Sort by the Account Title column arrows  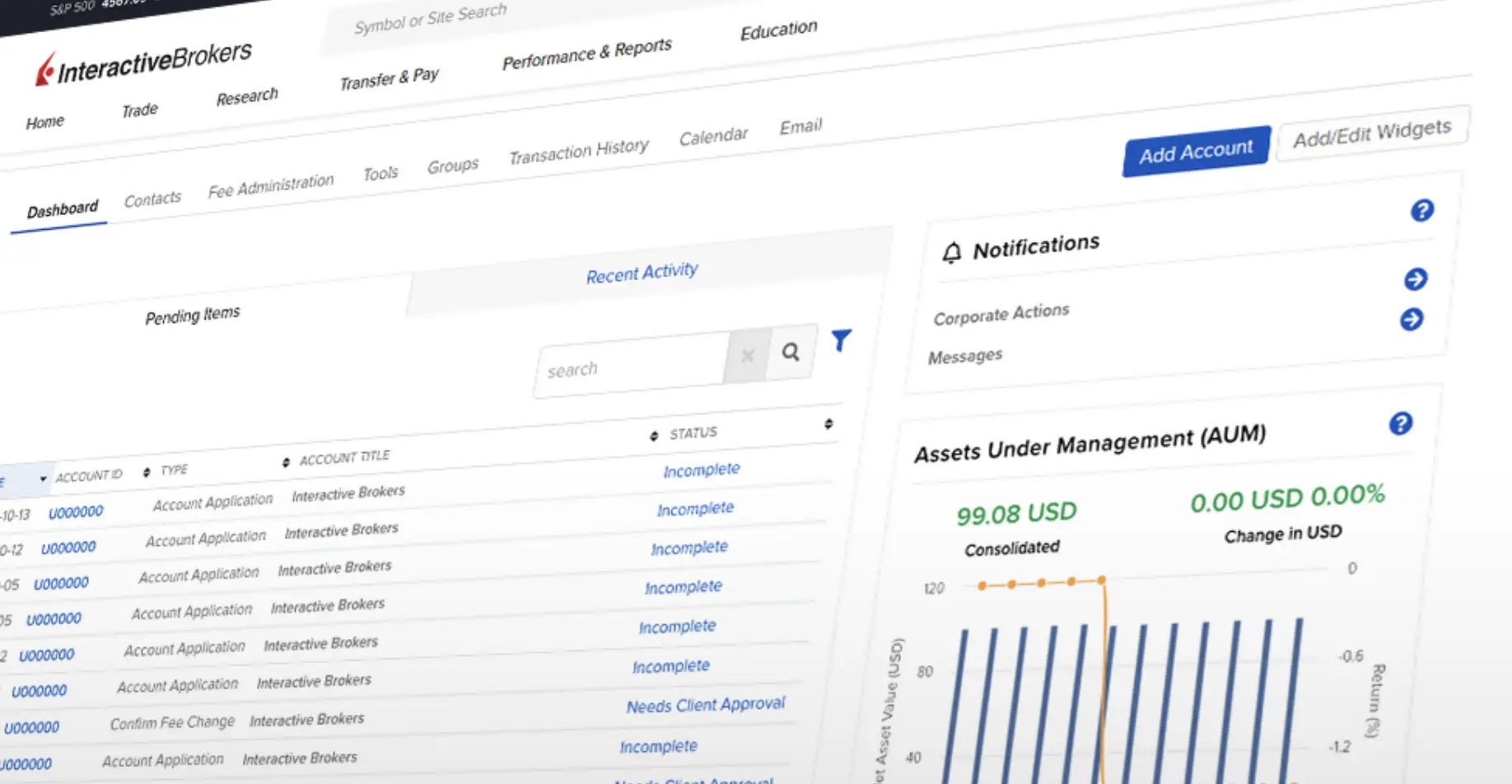286,462
